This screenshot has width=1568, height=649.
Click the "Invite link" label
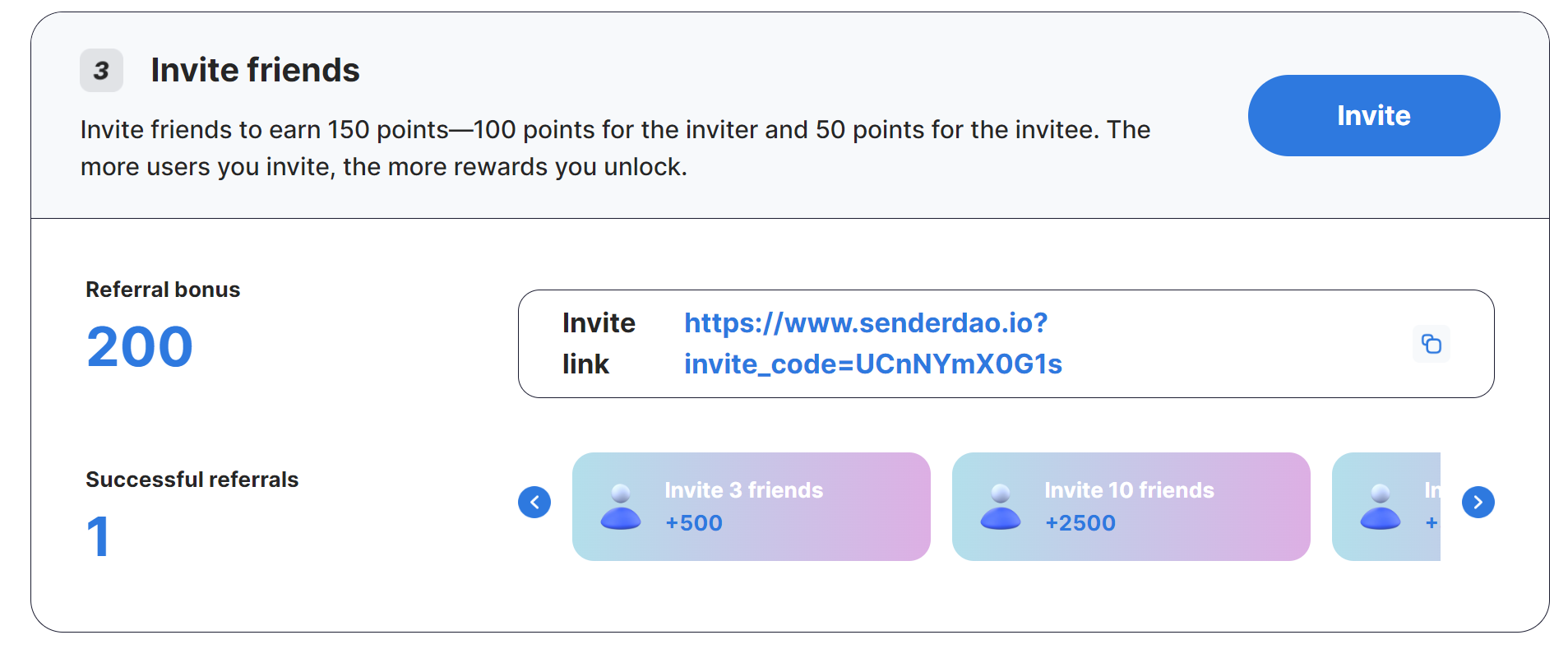click(598, 343)
